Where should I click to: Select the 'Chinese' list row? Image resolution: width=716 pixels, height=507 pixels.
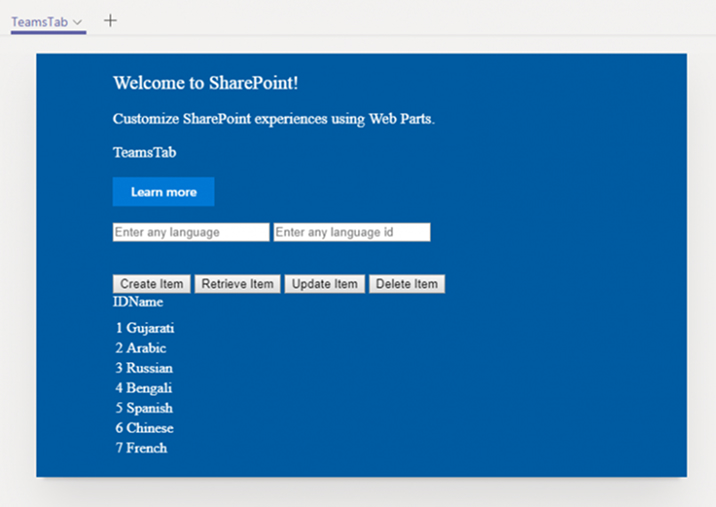point(144,428)
